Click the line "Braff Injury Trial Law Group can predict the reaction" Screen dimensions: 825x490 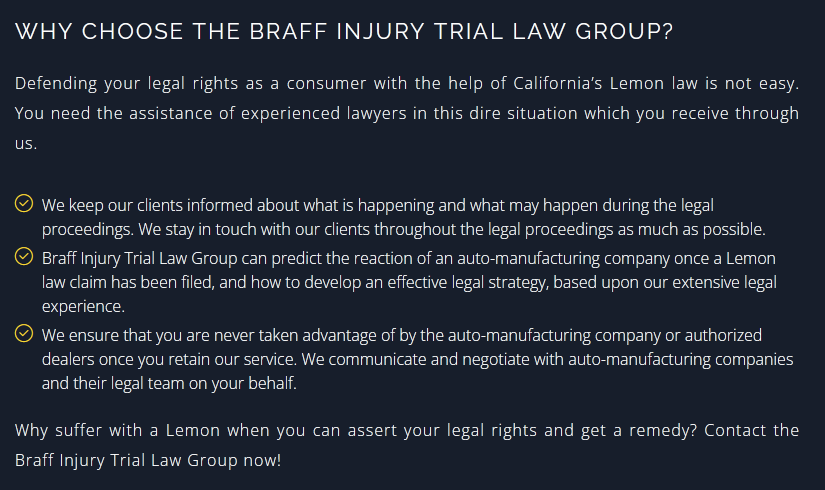[x=409, y=258]
